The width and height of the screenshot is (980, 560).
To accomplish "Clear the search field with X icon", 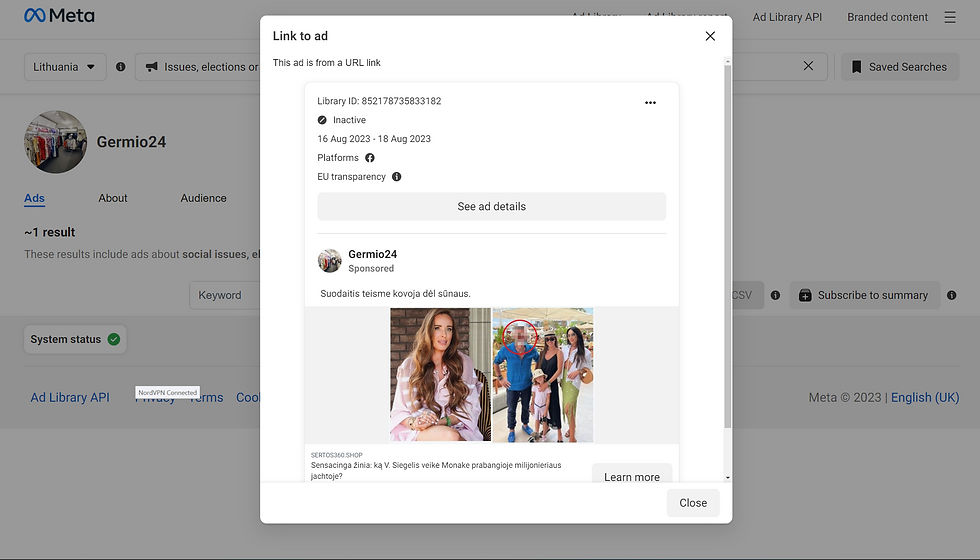I will pos(808,66).
